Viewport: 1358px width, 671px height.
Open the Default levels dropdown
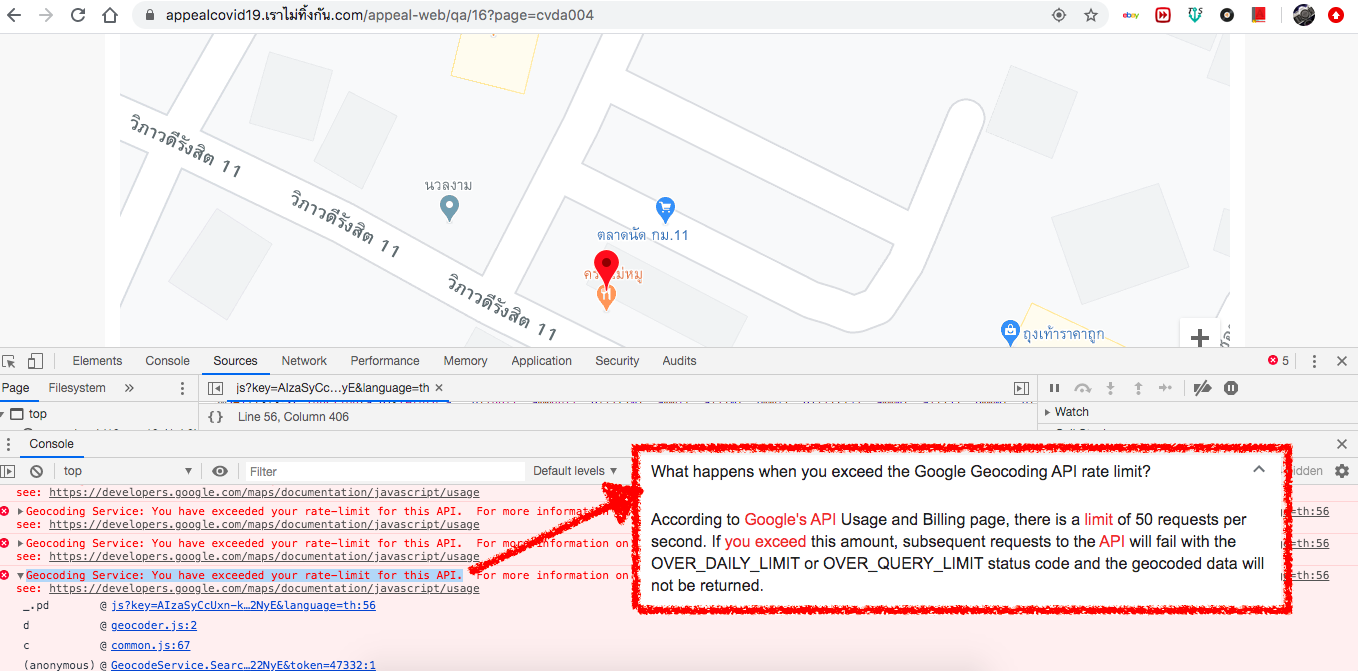[x=575, y=471]
